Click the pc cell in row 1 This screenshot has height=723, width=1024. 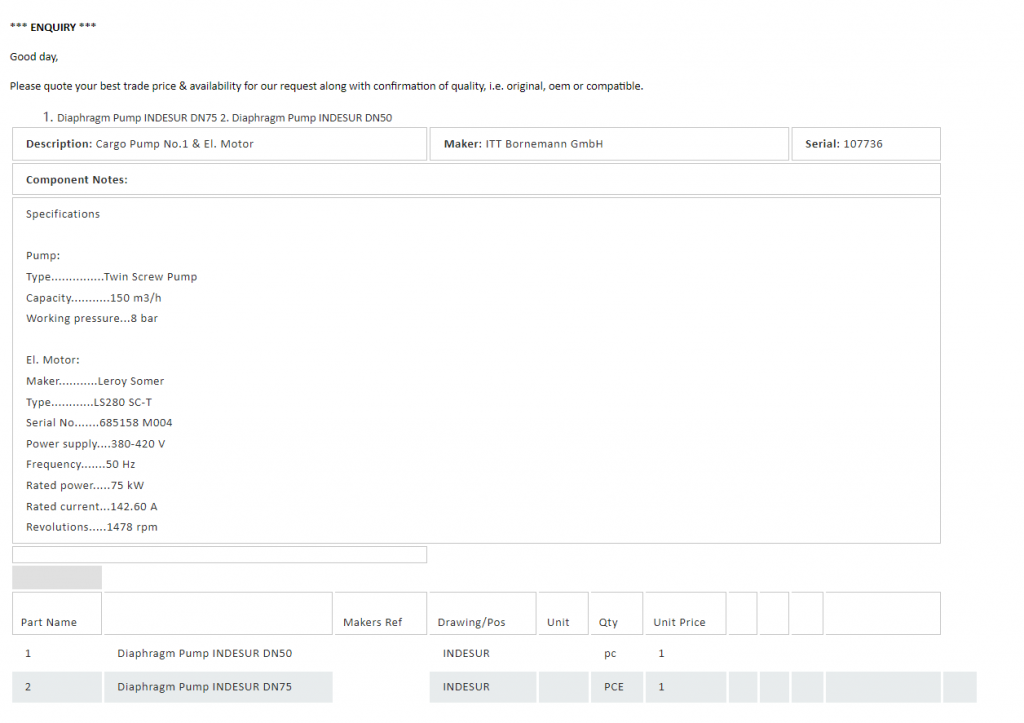coord(610,653)
